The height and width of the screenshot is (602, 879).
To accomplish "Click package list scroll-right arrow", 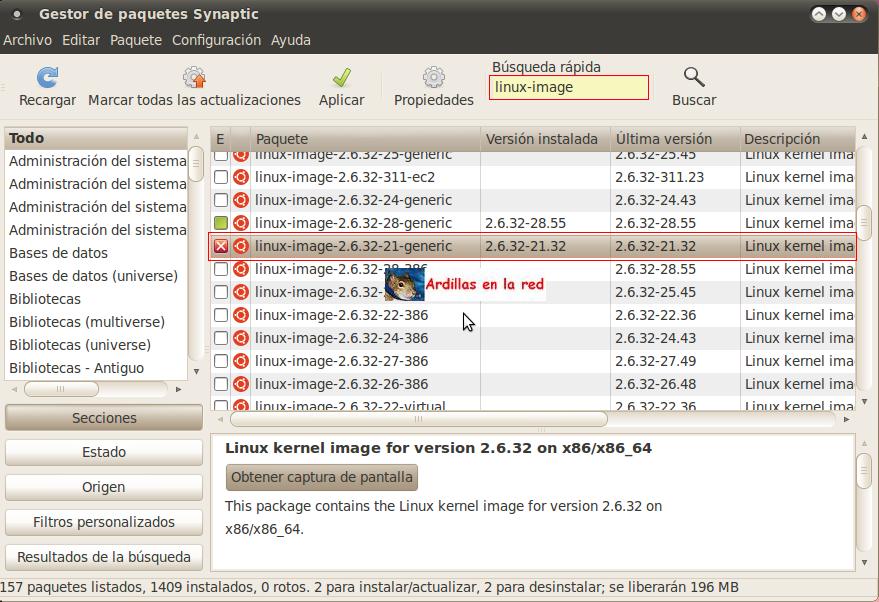I will coord(846,419).
